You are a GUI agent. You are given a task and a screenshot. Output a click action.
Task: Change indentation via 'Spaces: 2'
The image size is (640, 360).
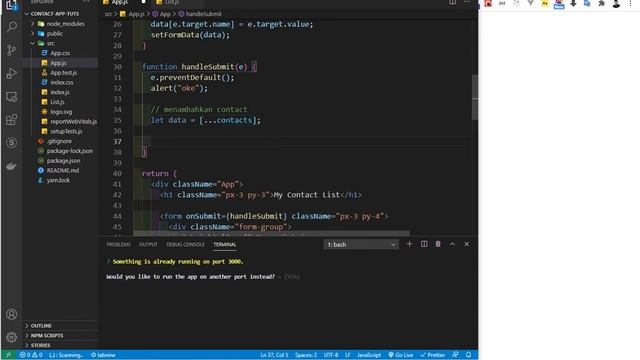pos(306,355)
